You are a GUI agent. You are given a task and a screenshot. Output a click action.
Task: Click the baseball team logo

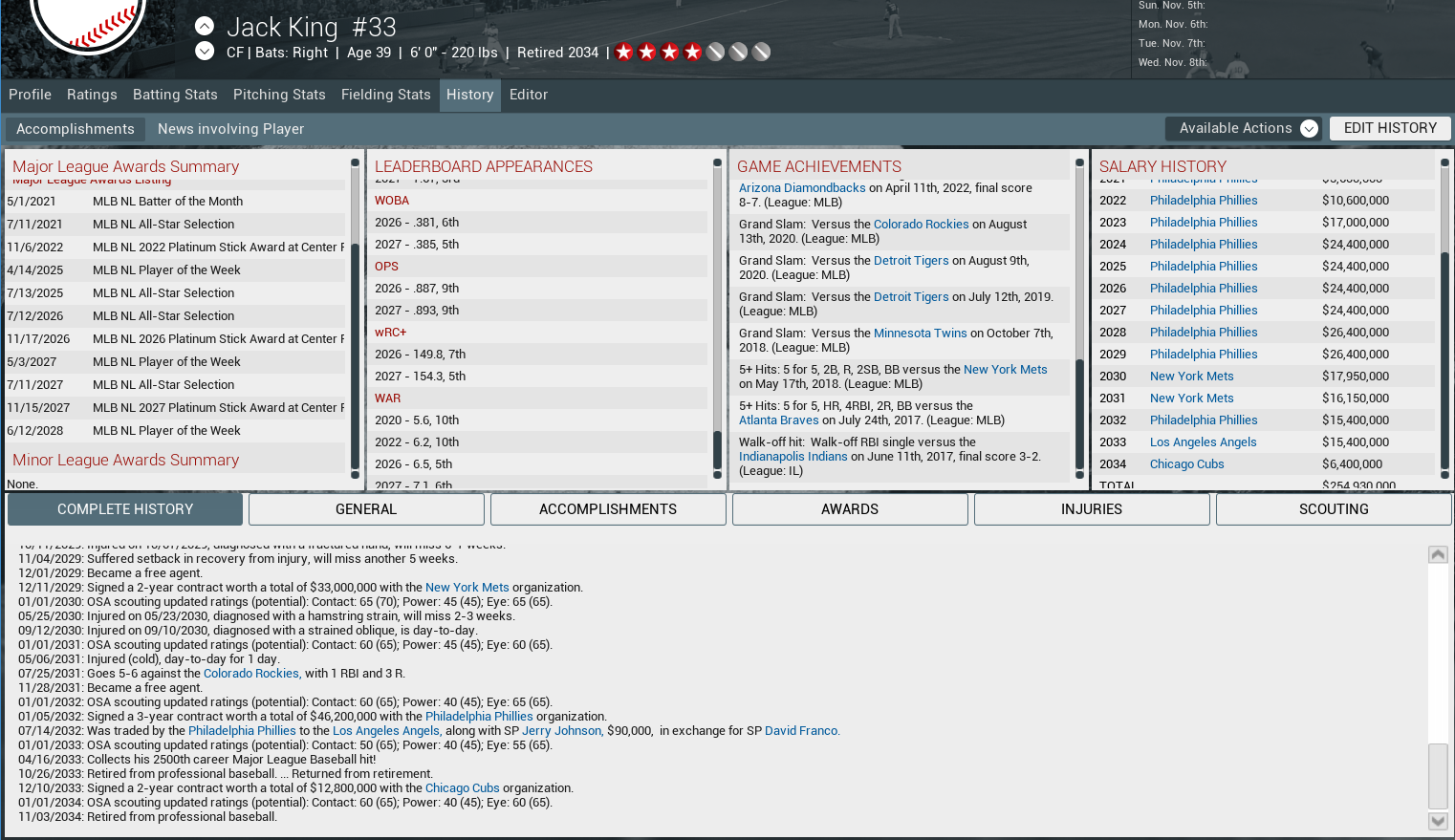pos(88,25)
